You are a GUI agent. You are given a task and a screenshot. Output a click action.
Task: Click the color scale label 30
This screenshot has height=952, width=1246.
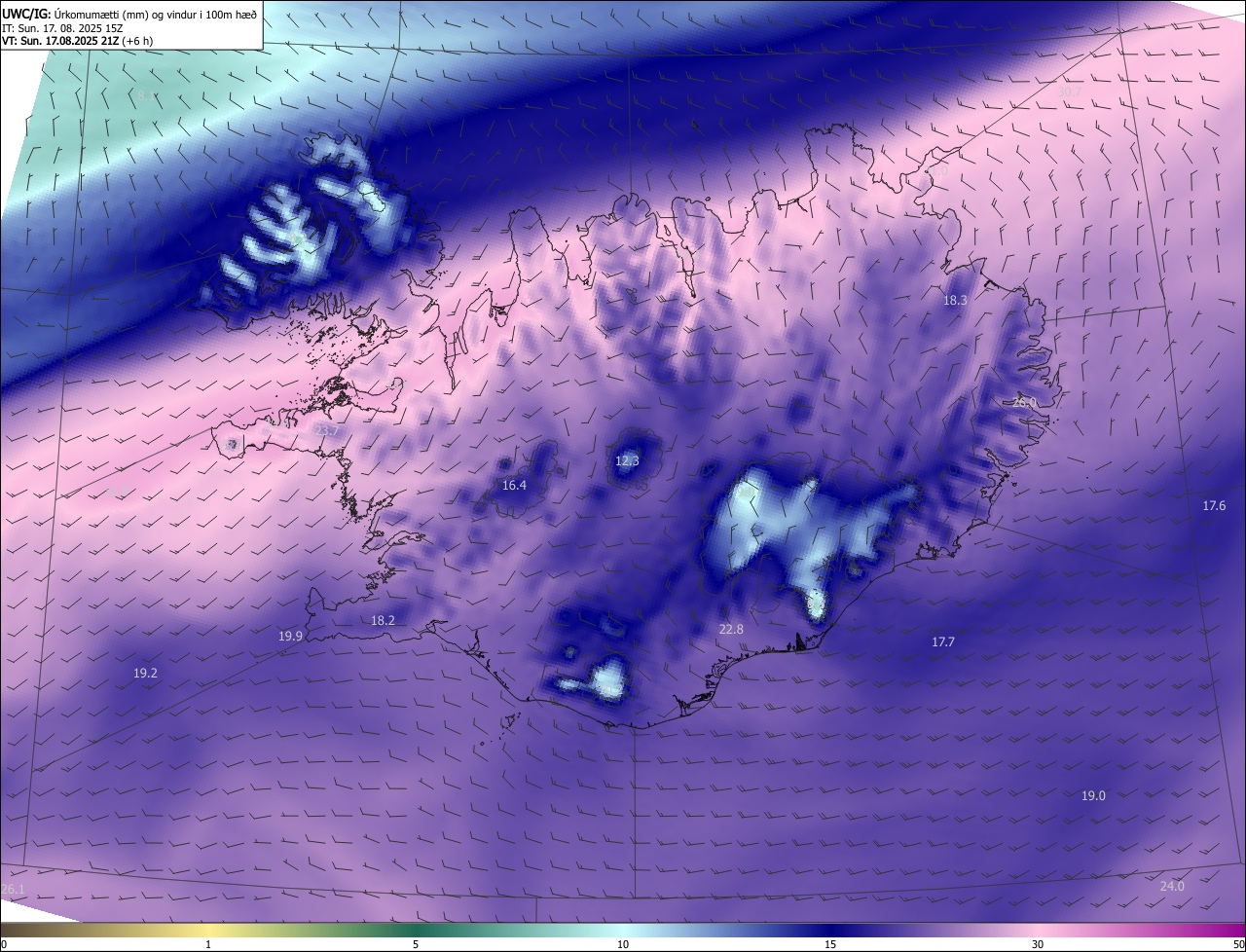click(1038, 945)
